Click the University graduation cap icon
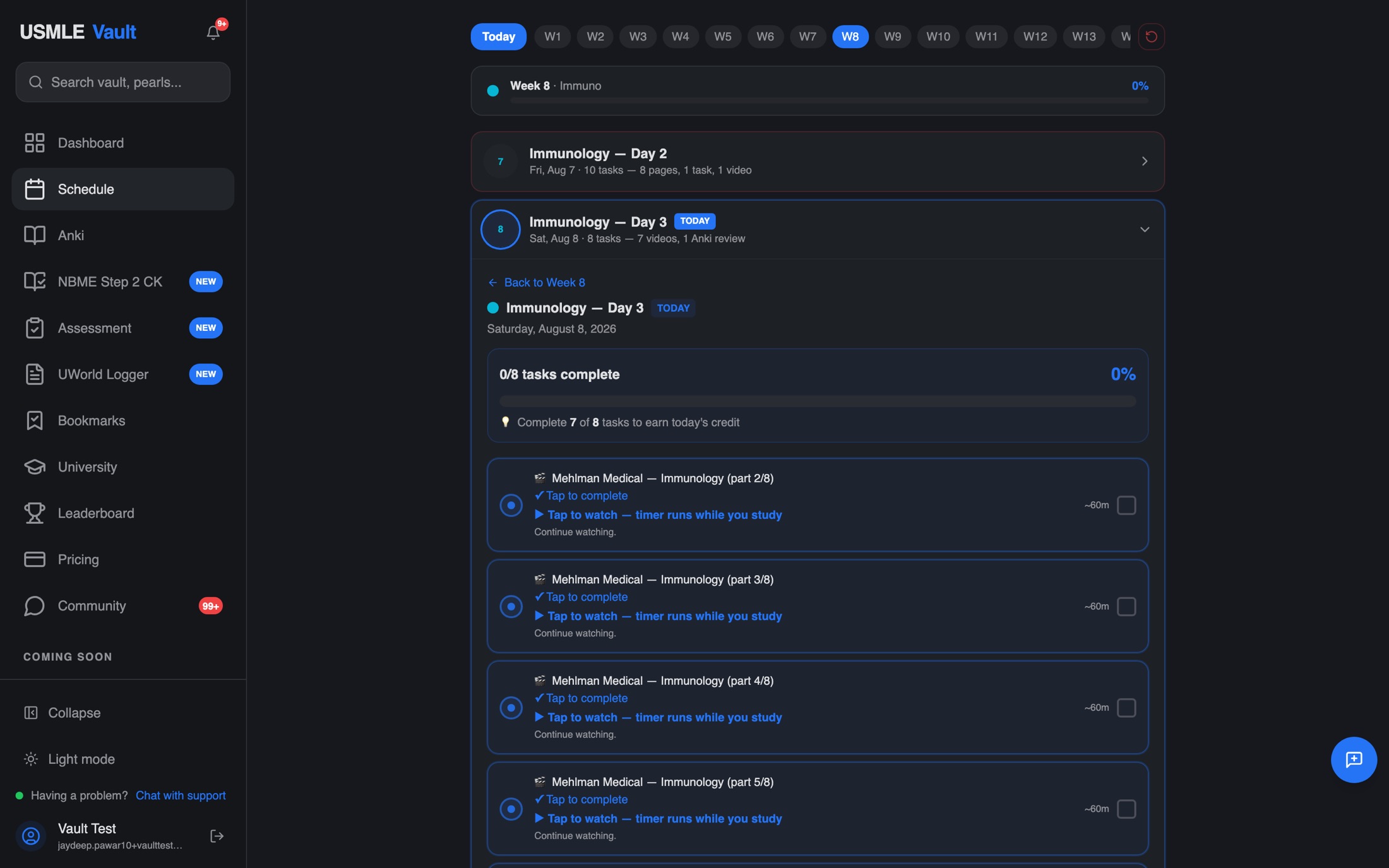Viewport: 1389px width, 868px height. [35, 467]
